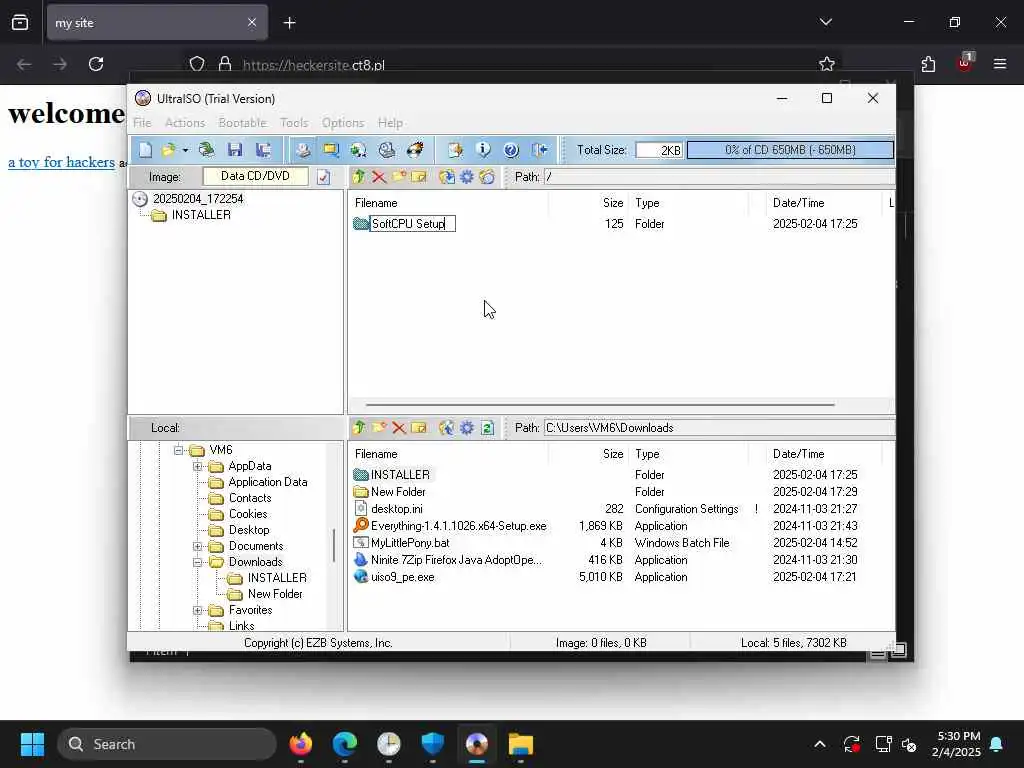Click the red X Delete in image pane toolbar
Screen dimensions: 1024x768
(x=379, y=177)
